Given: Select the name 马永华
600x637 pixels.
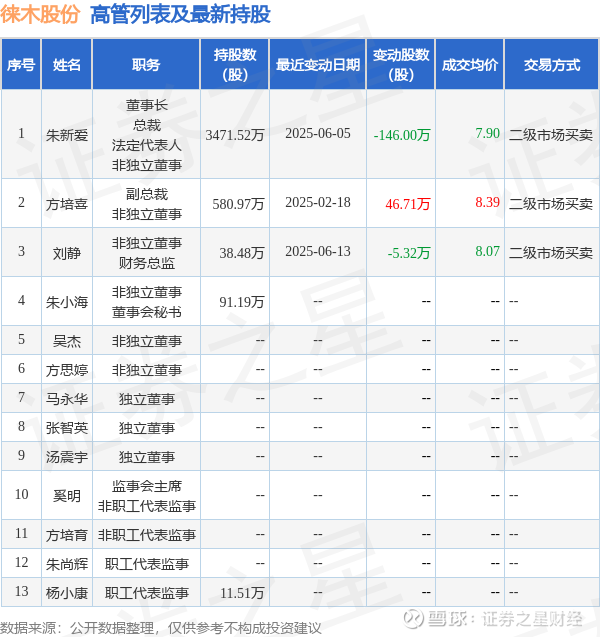Looking at the screenshot, I should 67,399.
